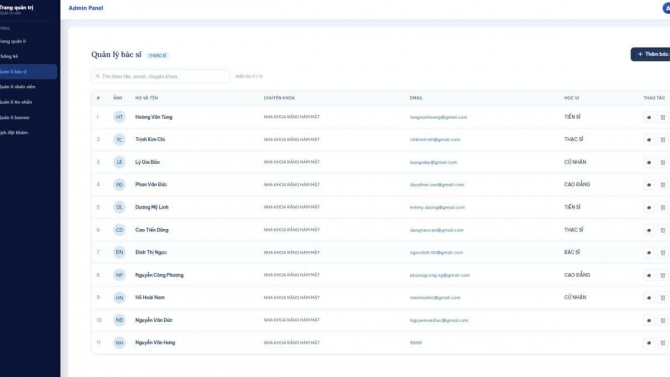
Task: Delete doctor Trịnh Kim Chi with trash icon
Action: pyautogui.click(x=663, y=140)
